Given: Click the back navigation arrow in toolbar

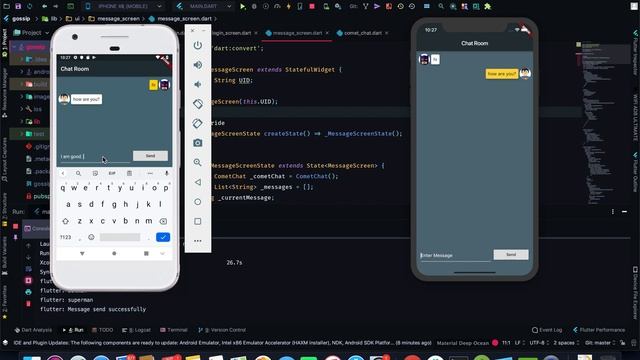Looking at the screenshot, I should 44,7.
